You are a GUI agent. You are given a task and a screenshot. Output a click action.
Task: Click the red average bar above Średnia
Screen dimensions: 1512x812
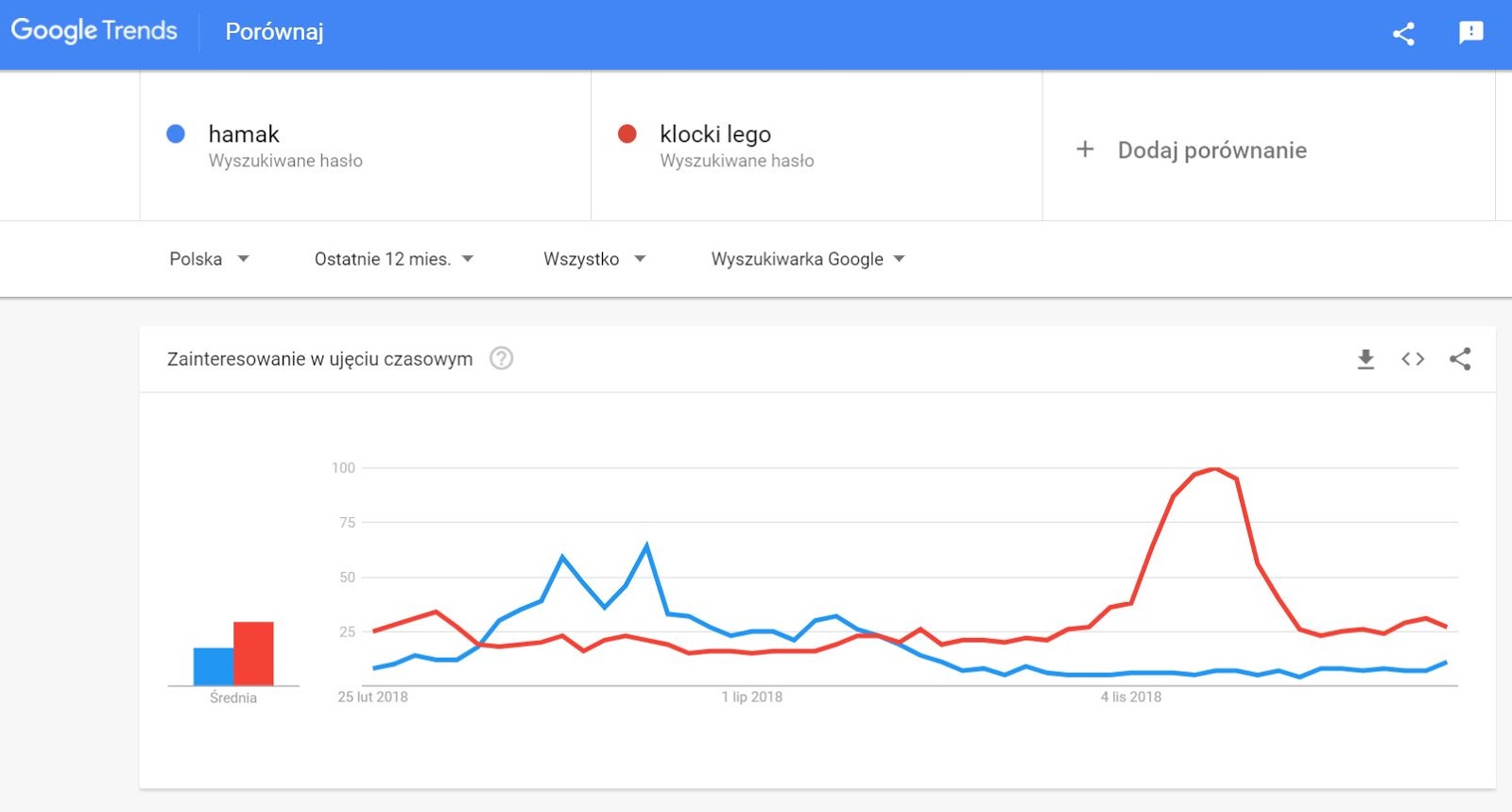(x=253, y=653)
